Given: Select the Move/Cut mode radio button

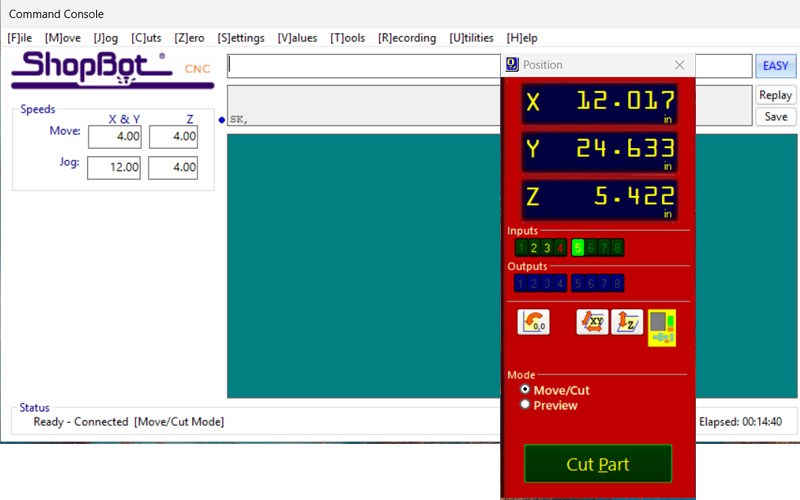Looking at the screenshot, I should [x=526, y=389].
